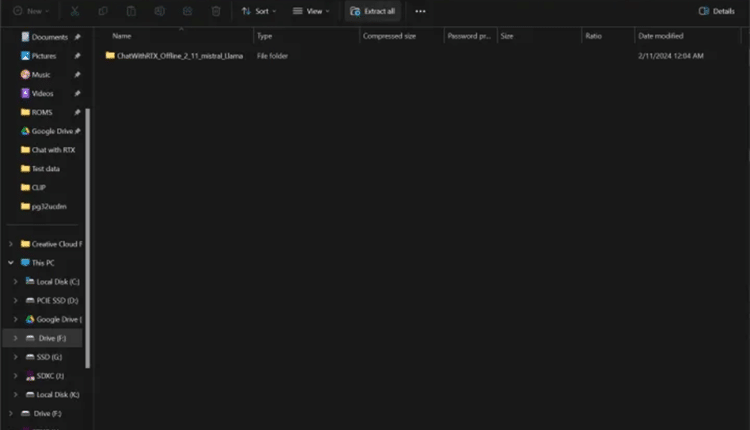Expand the Local Disk (C:) node
Image resolution: width=750 pixels, height=430 pixels.
[16, 282]
